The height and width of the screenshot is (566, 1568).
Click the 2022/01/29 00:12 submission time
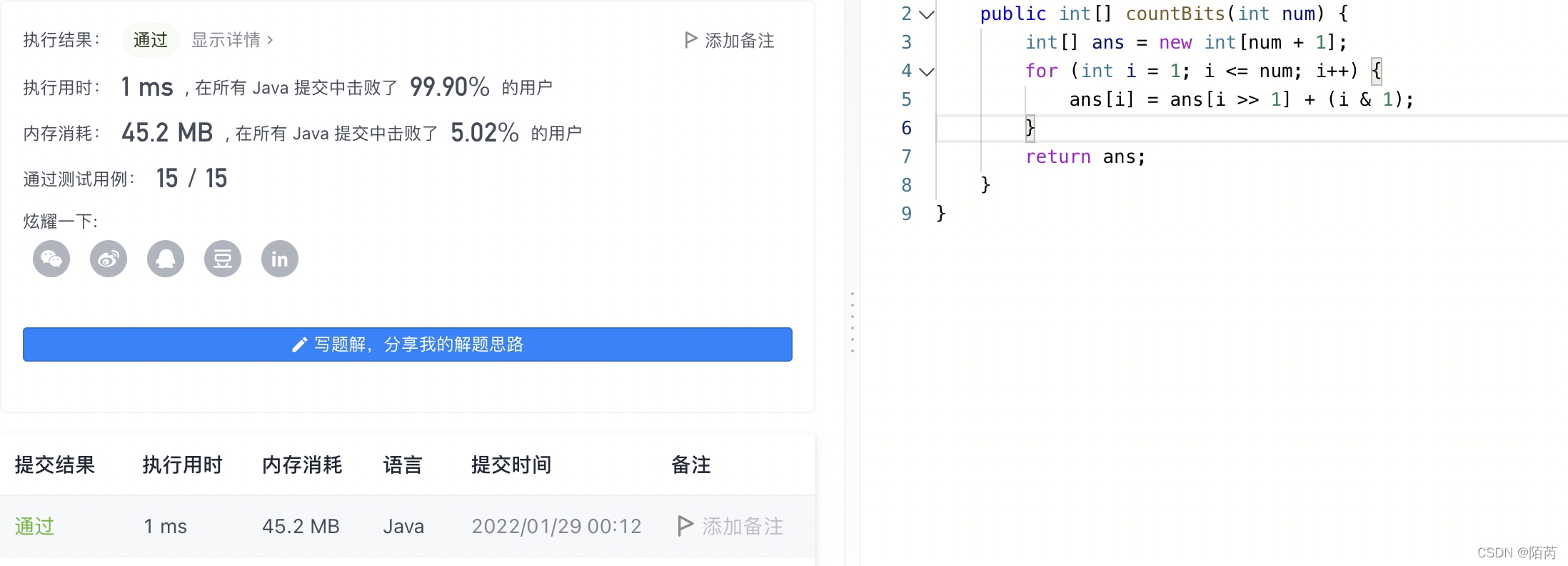(556, 527)
